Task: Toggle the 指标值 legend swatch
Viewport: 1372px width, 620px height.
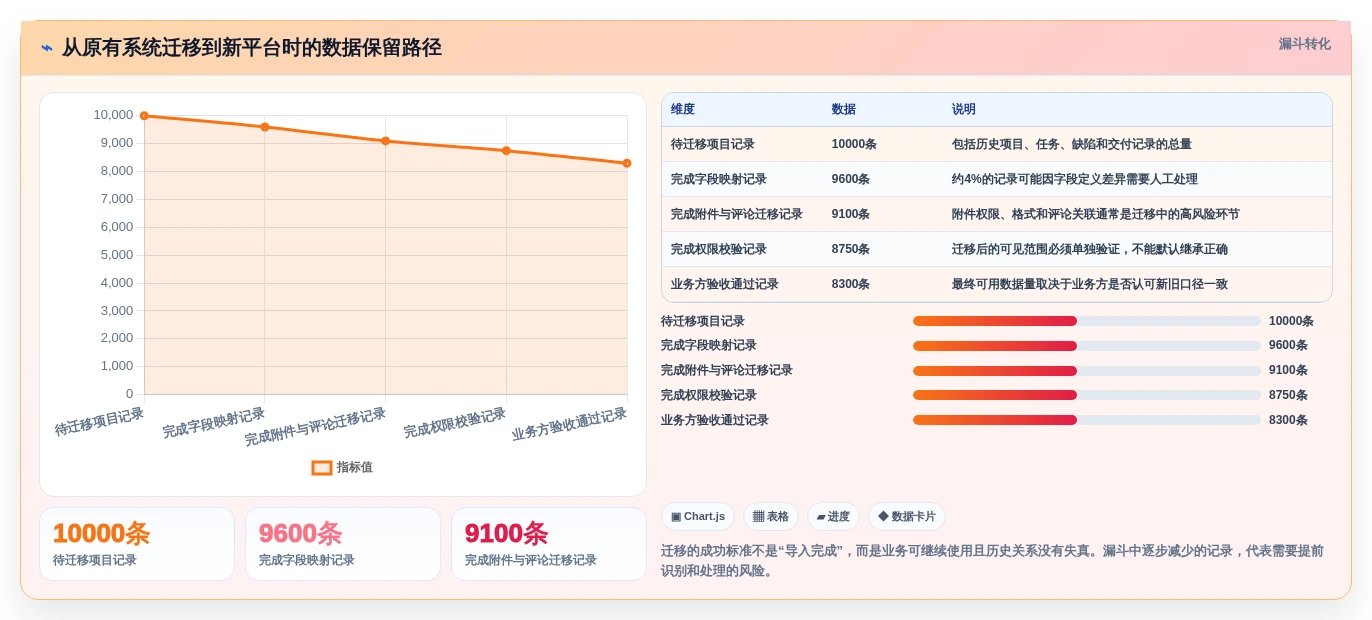Action: (321, 467)
